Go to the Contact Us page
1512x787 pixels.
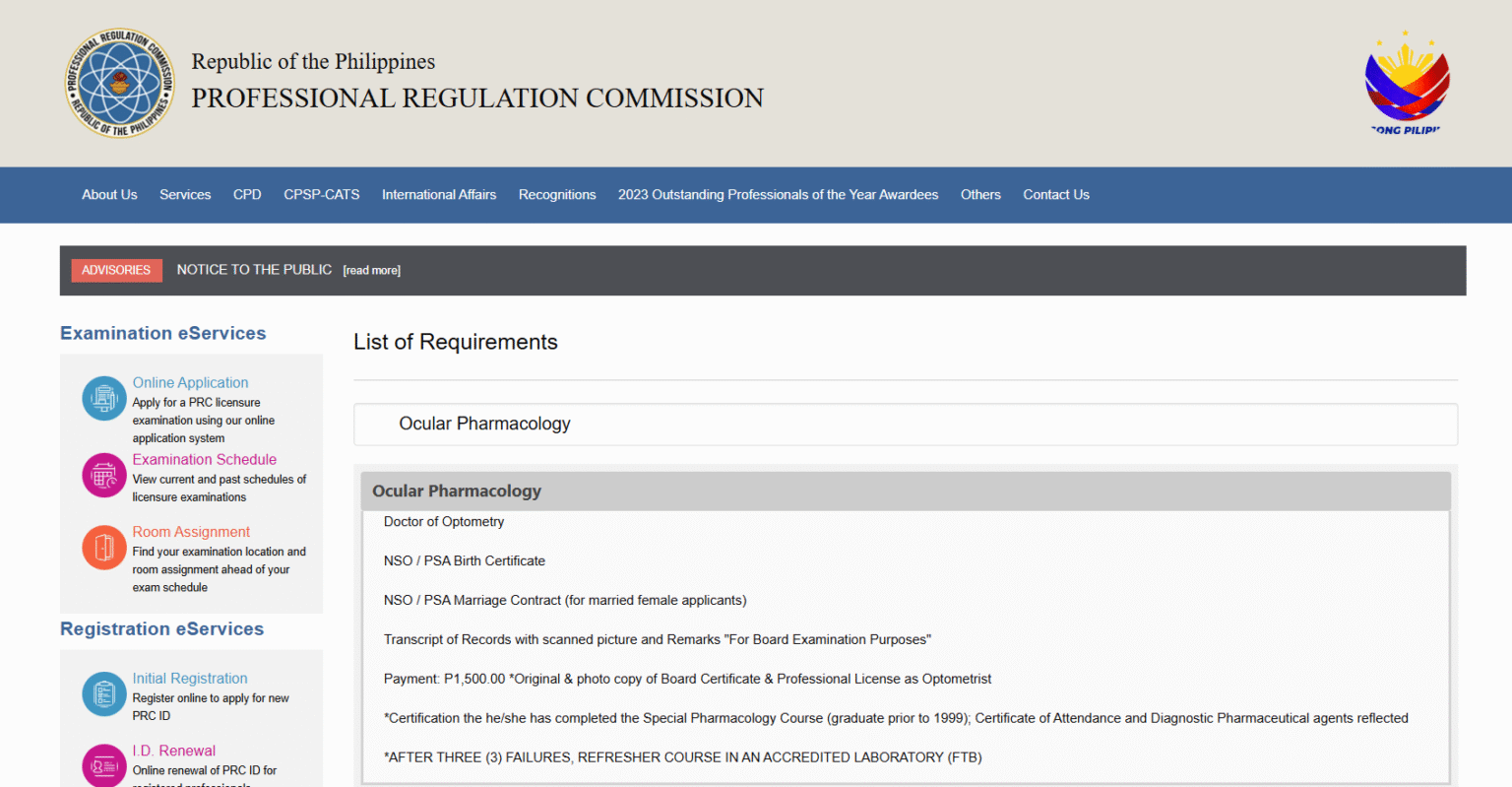point(1056,195)
